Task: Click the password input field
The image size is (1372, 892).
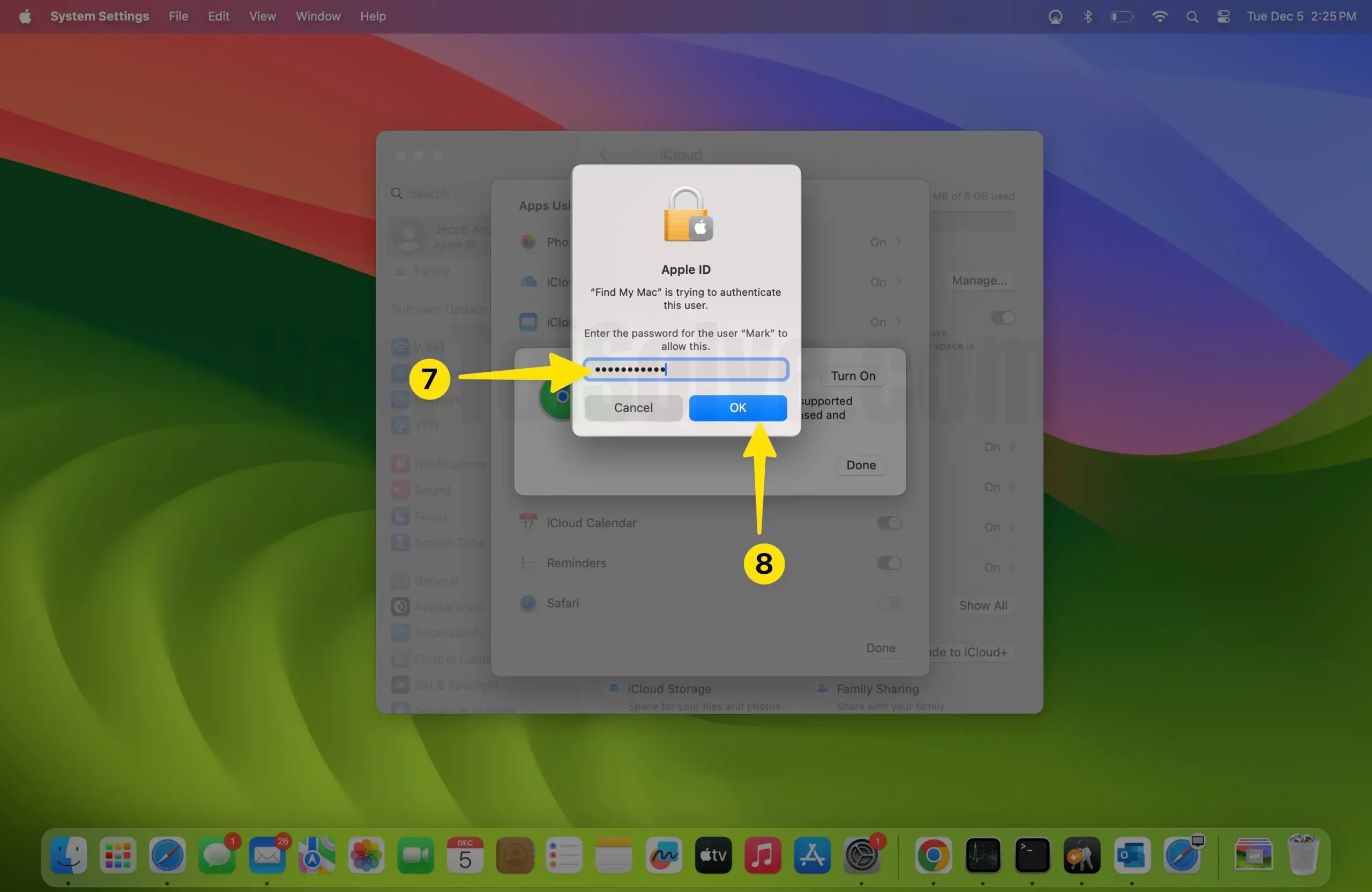Action: pos(685,369)
